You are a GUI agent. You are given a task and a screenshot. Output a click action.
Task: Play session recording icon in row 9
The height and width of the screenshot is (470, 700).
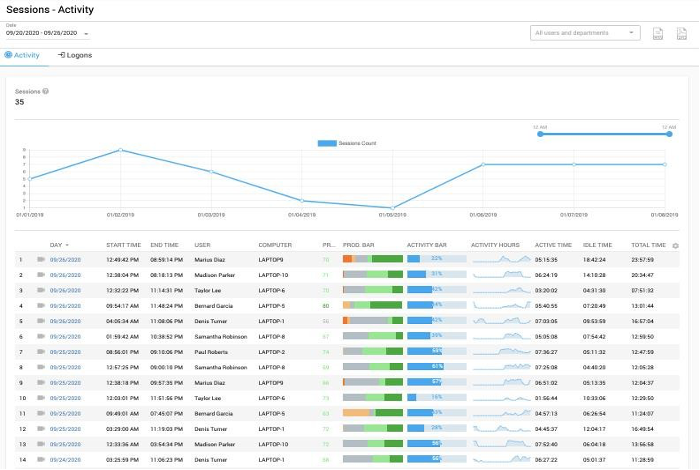(x=41, y=383)
